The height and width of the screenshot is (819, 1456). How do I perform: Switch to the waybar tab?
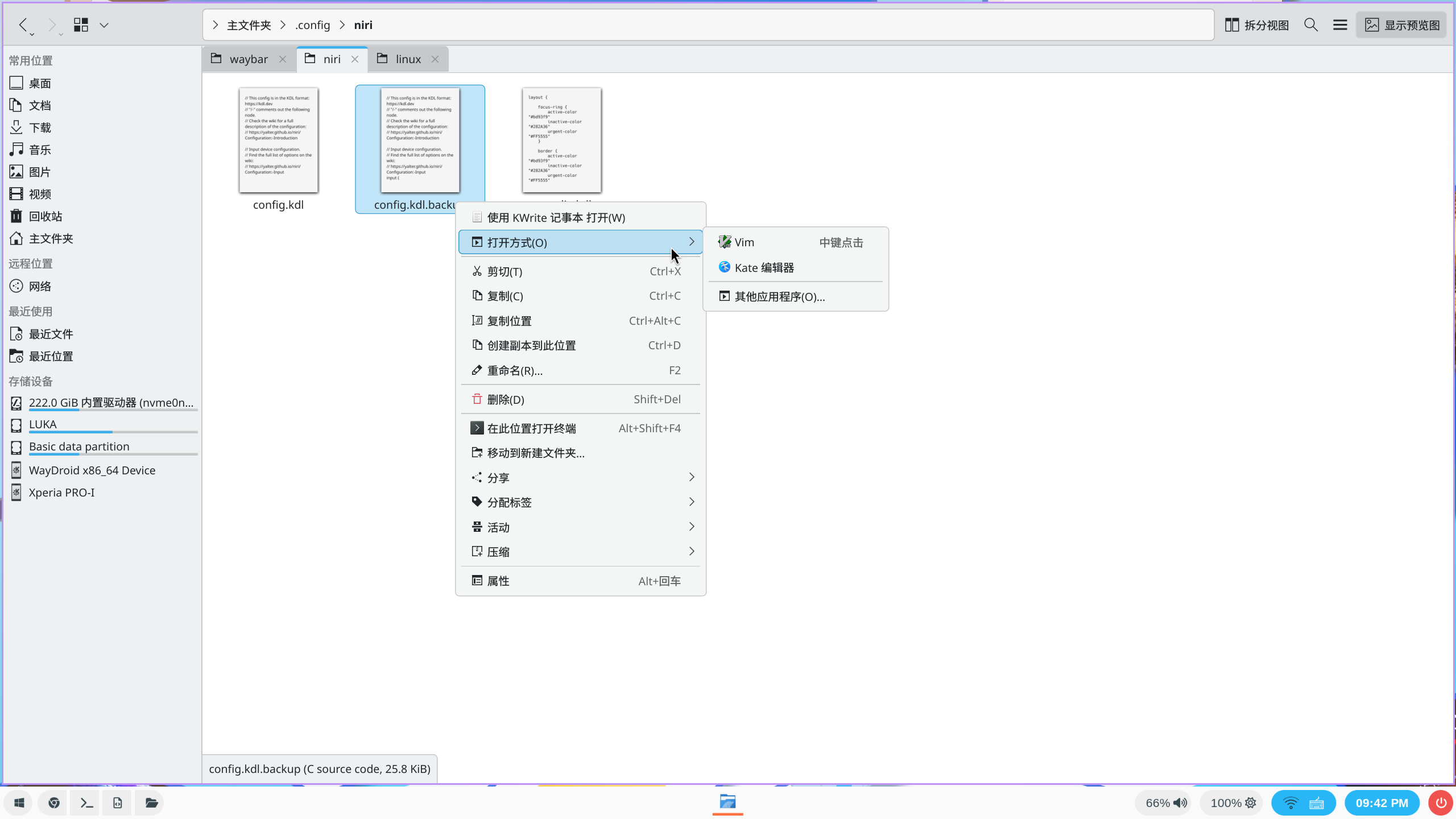(248, 59)
